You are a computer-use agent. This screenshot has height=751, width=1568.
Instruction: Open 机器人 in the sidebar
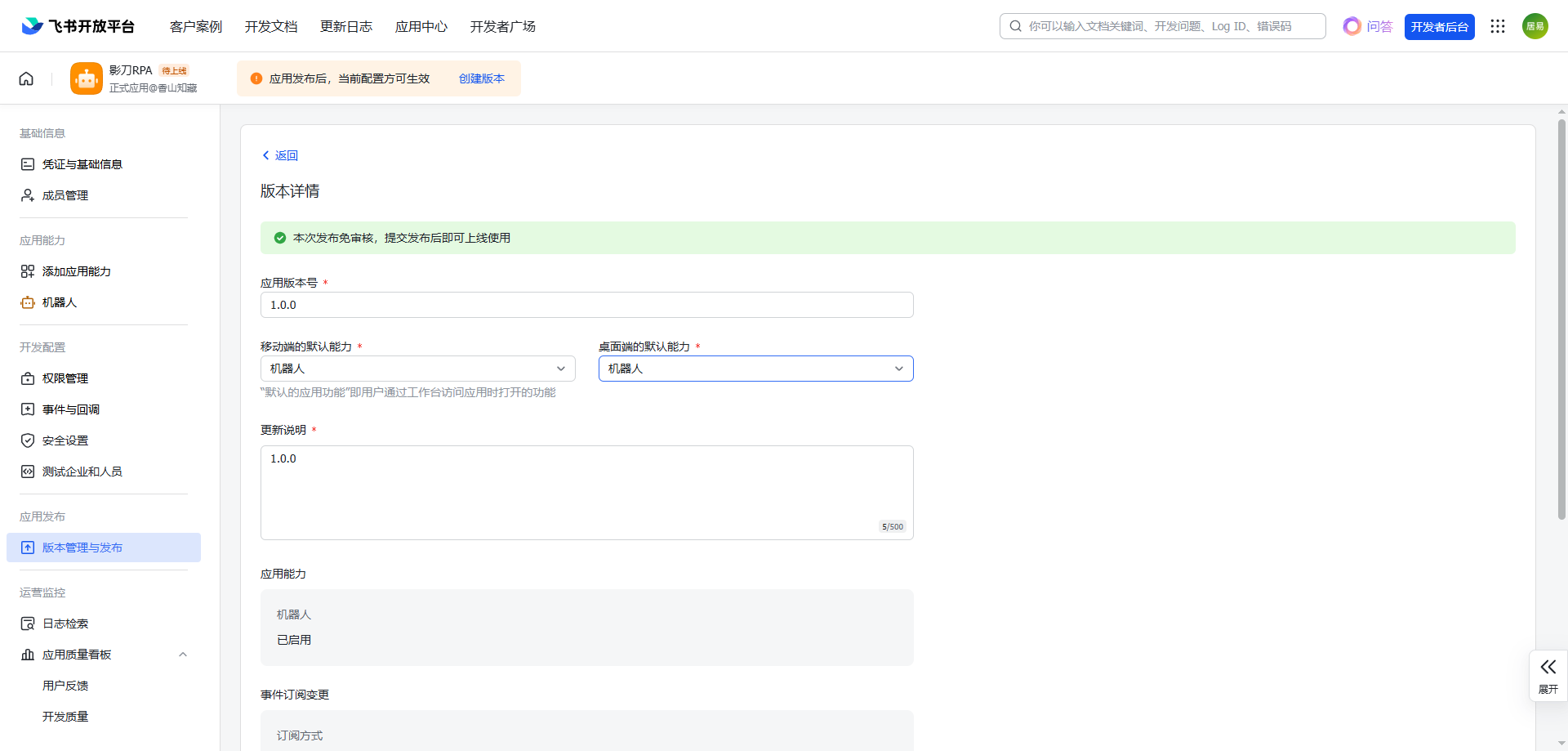point(60,302)
